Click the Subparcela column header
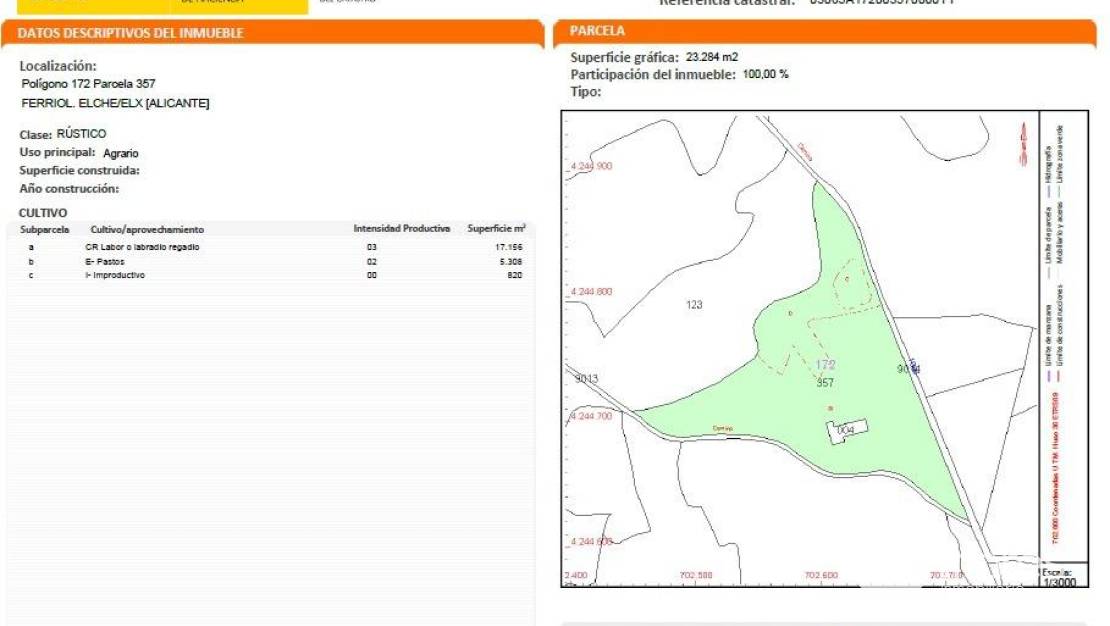The image size is (1110, 626). point(45,229)
